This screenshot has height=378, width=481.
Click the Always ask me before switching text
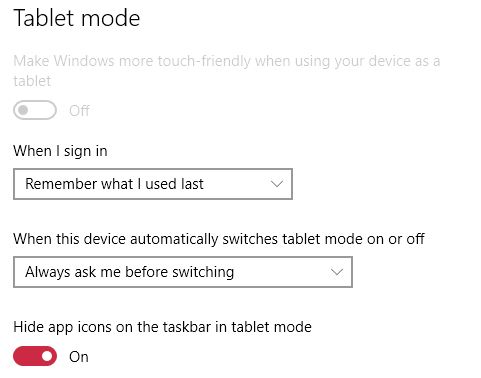click(x=130, y=272)
